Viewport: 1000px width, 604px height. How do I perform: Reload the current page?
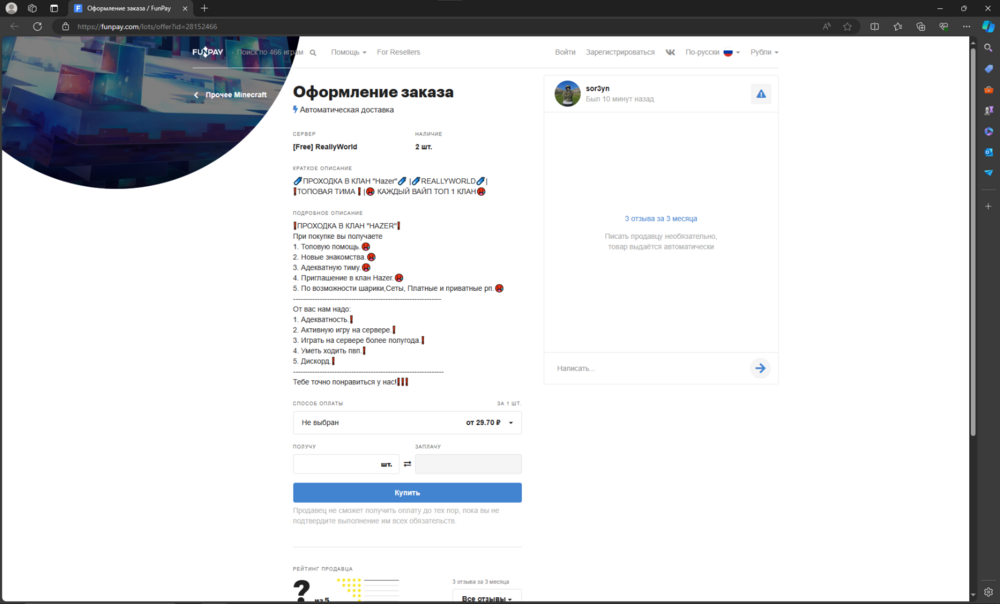[x=38, y=27]
